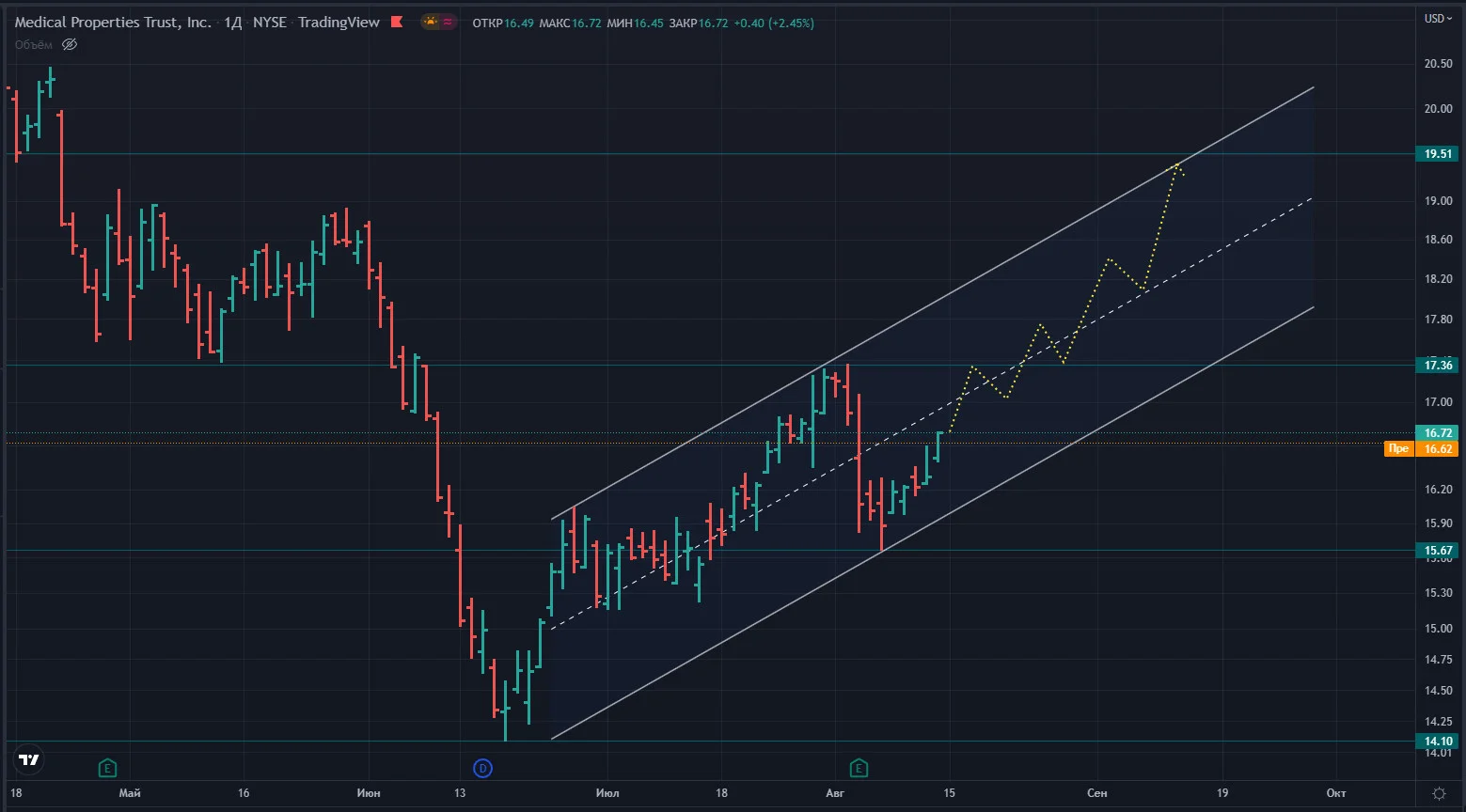Click the 17.36 price level label
This screenshot has width=1466, height=812.
click(x=1439, y=366)
